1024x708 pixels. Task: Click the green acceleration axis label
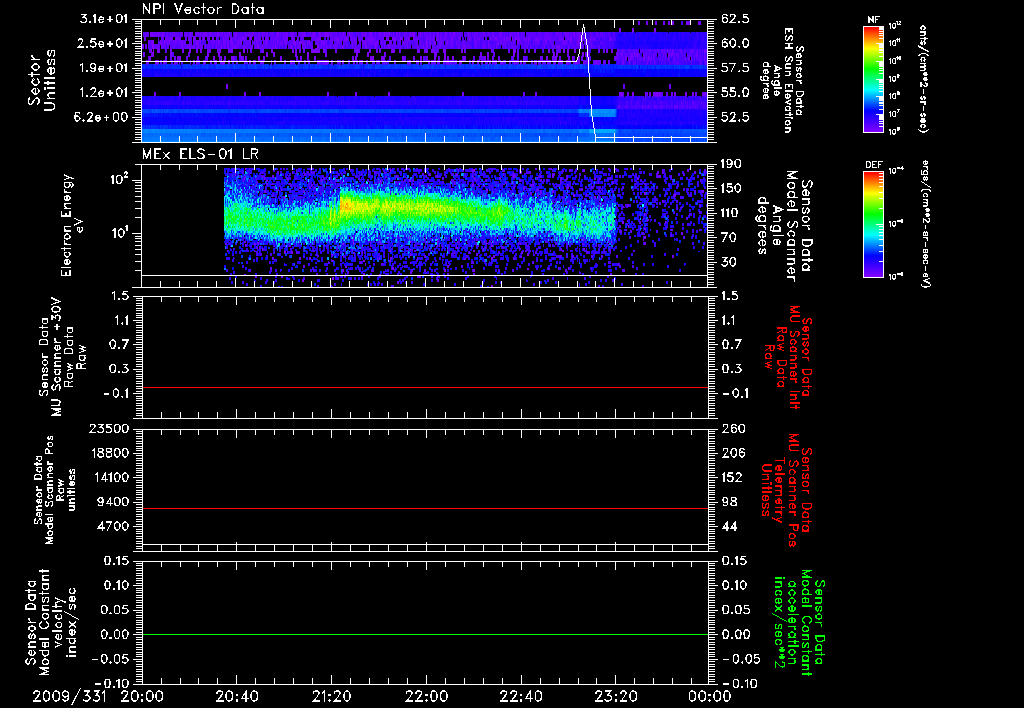(795, 623)
